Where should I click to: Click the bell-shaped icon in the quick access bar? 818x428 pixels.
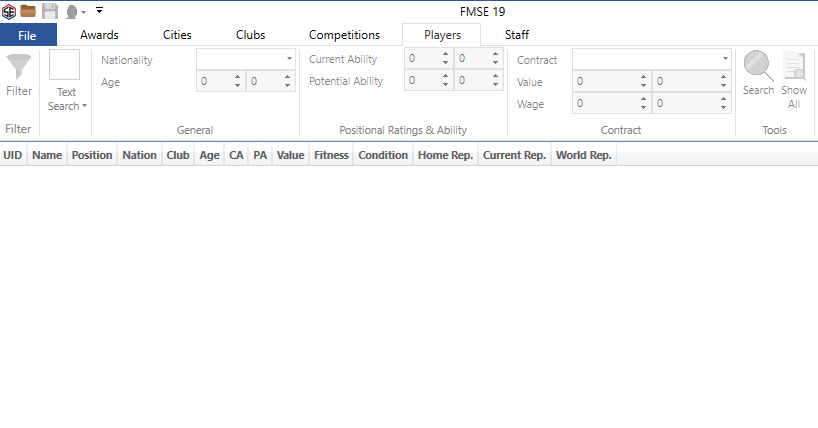pos(71,11)
